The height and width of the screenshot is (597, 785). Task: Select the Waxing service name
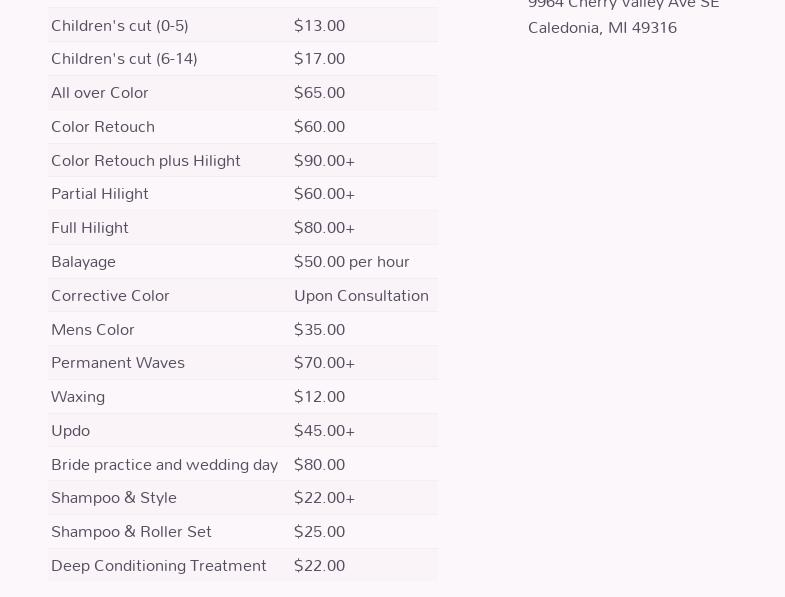[78, 397]
